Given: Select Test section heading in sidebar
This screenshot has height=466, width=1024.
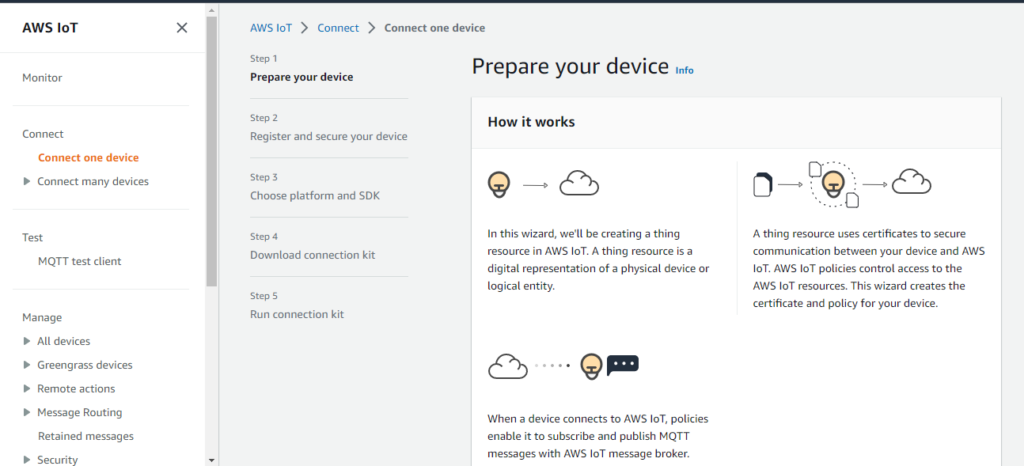Looking at the screenshot, I should (33, 238).
